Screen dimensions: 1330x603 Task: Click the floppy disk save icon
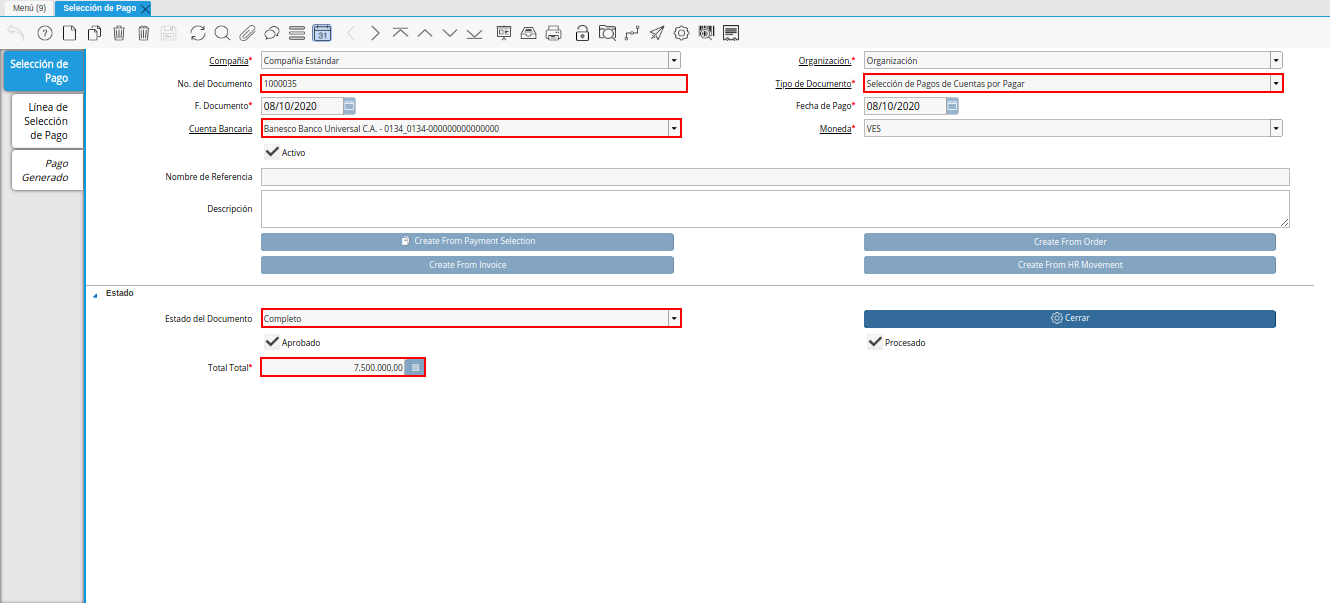pos(168,33)
